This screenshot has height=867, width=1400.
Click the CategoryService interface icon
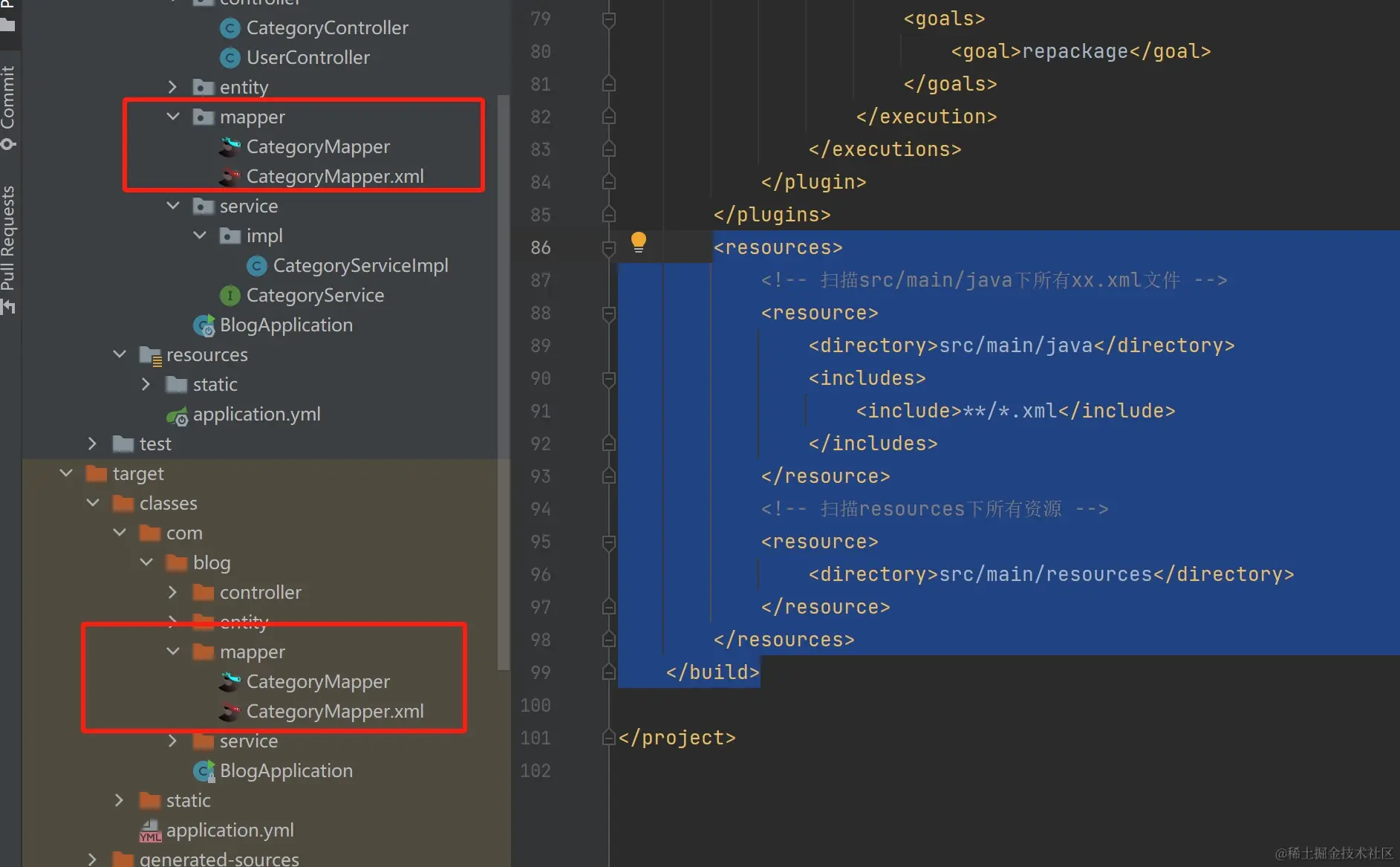click(230, 296)
